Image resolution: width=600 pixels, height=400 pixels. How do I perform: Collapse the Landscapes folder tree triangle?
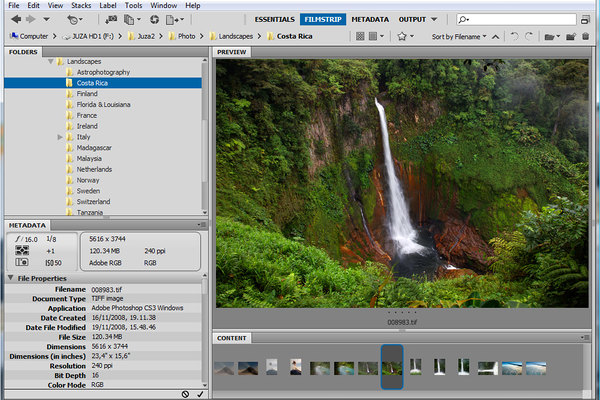click(51, 61)
